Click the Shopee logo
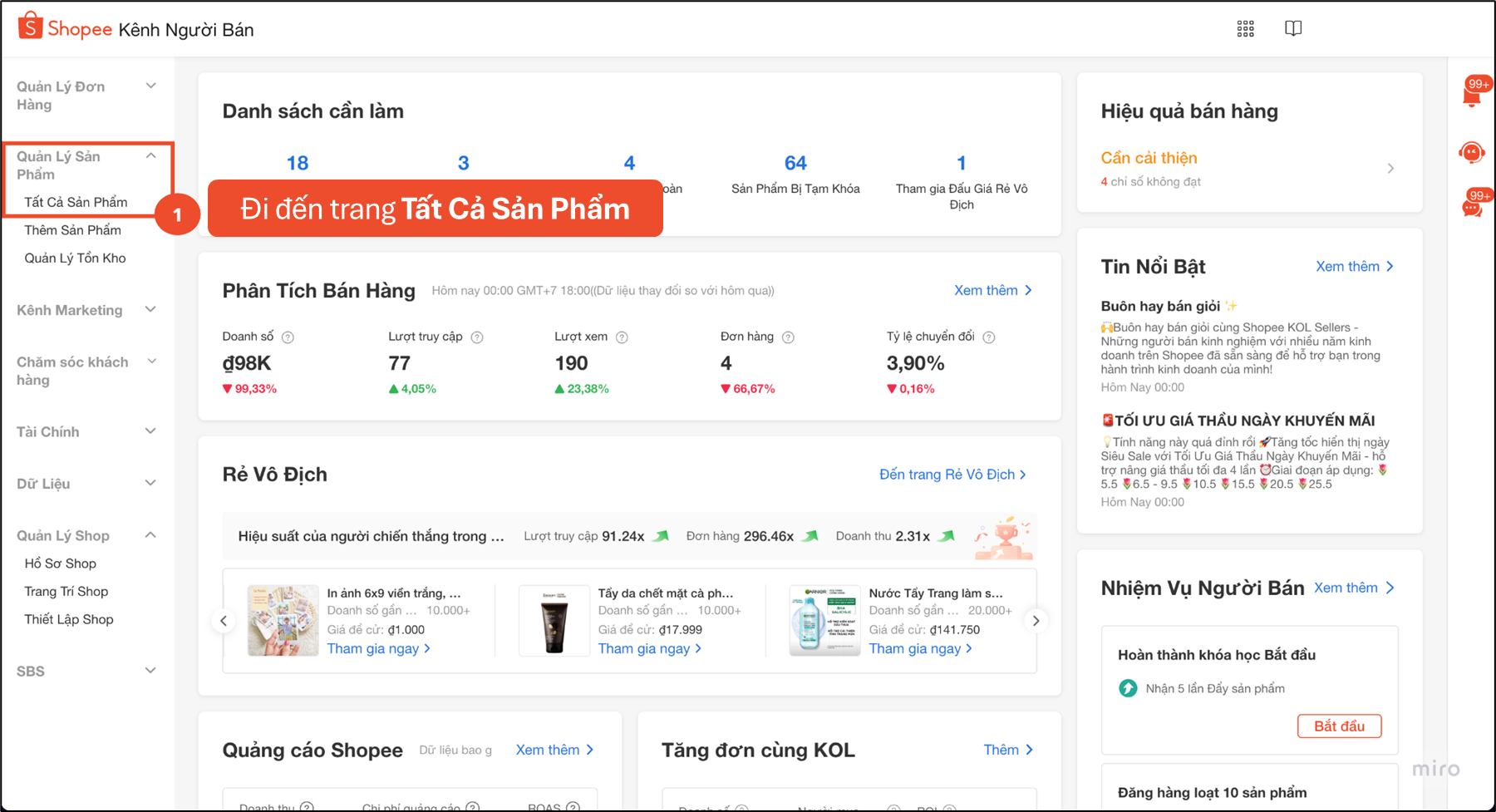The width and height of the screenshot is (1496, 812). pyautogui.click(x=65, y=28)
